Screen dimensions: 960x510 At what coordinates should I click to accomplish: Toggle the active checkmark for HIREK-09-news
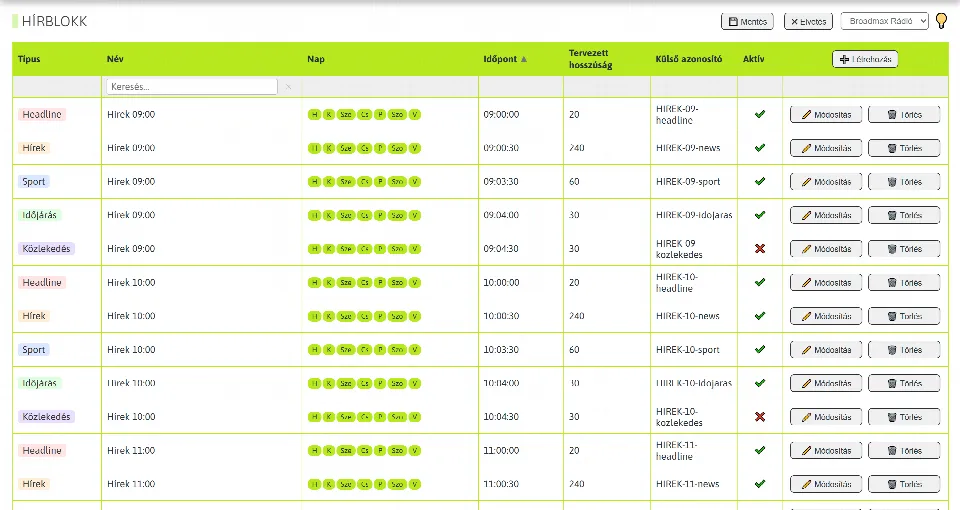pyautogui.click(x=760, y=148)
